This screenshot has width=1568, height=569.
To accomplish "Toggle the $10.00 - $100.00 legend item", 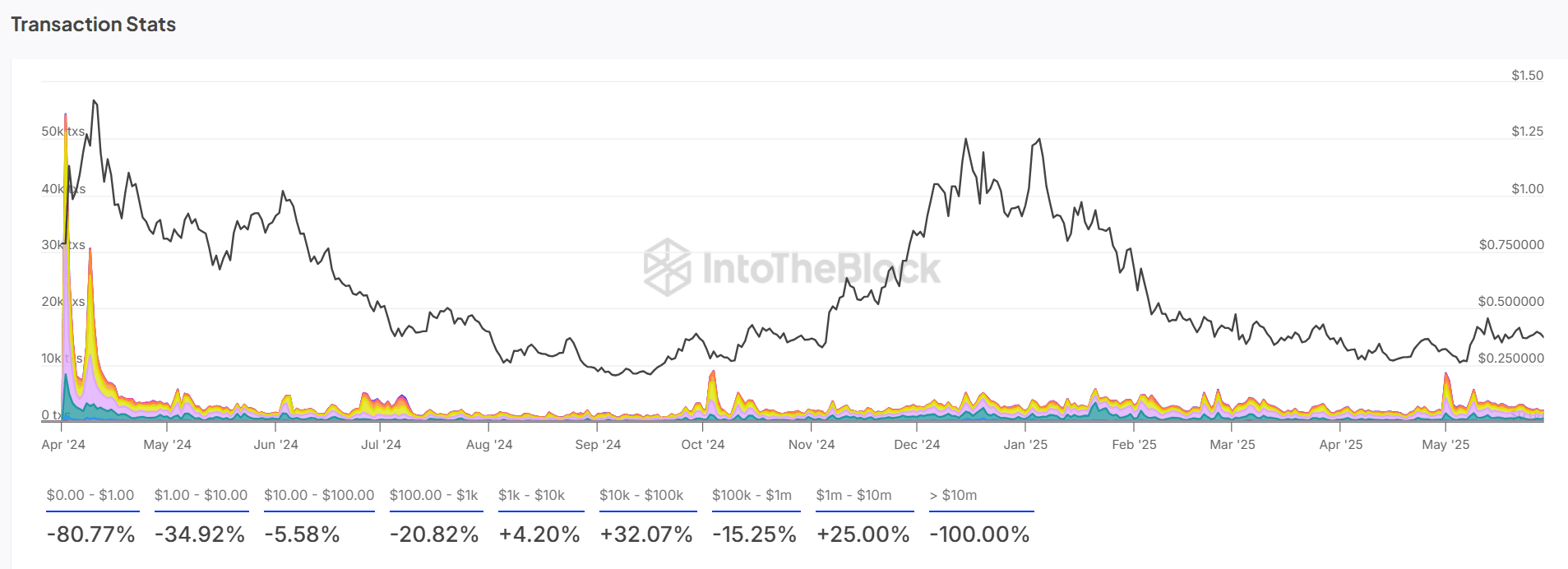I will (x=319, y=495).
